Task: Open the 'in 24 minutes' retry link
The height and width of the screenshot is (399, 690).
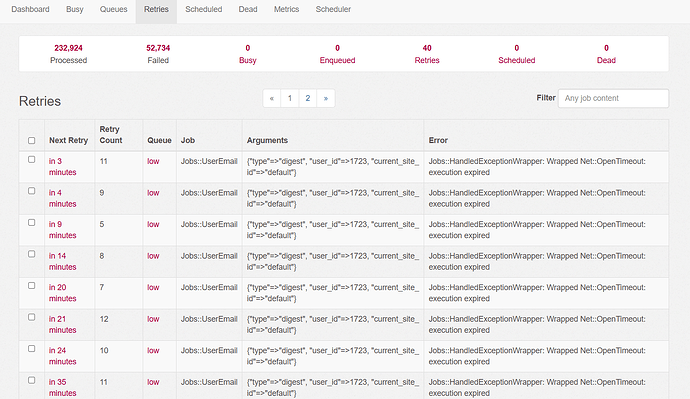Action: tap(62, 356)
